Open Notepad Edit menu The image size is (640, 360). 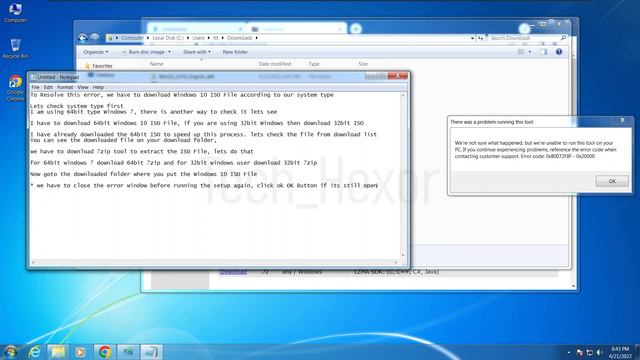point(48,87)
